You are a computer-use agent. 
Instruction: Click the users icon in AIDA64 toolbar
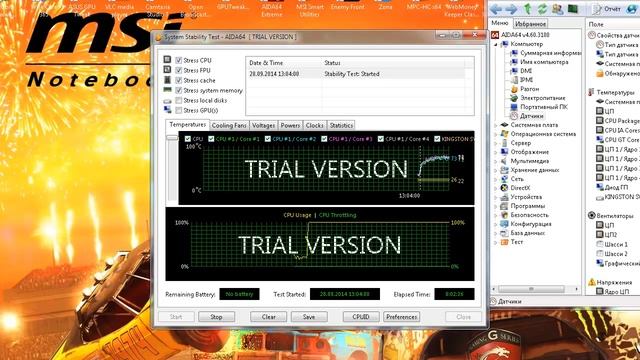[557, 9]
